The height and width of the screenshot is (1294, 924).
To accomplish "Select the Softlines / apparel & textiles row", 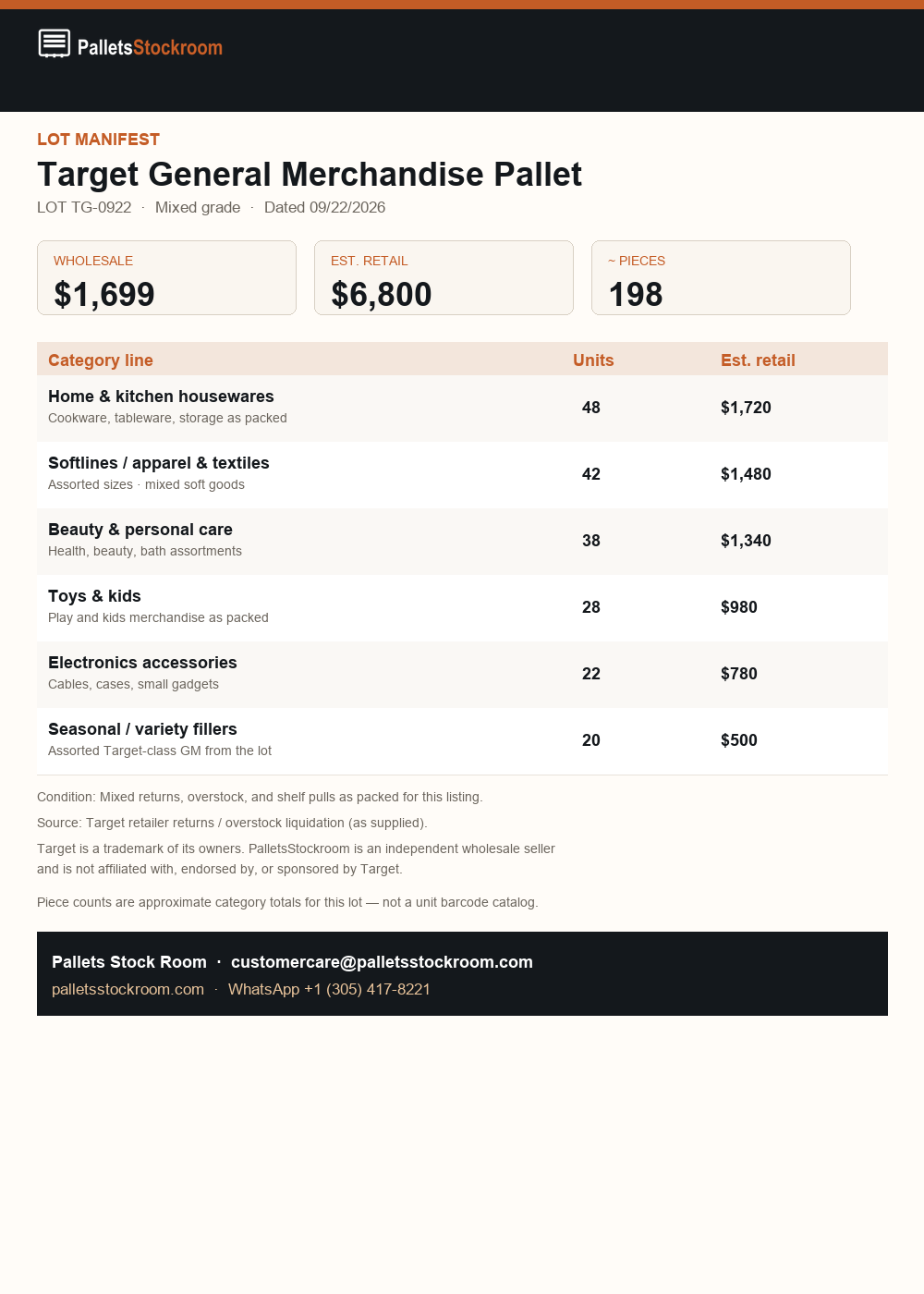I will pos(462,474).
